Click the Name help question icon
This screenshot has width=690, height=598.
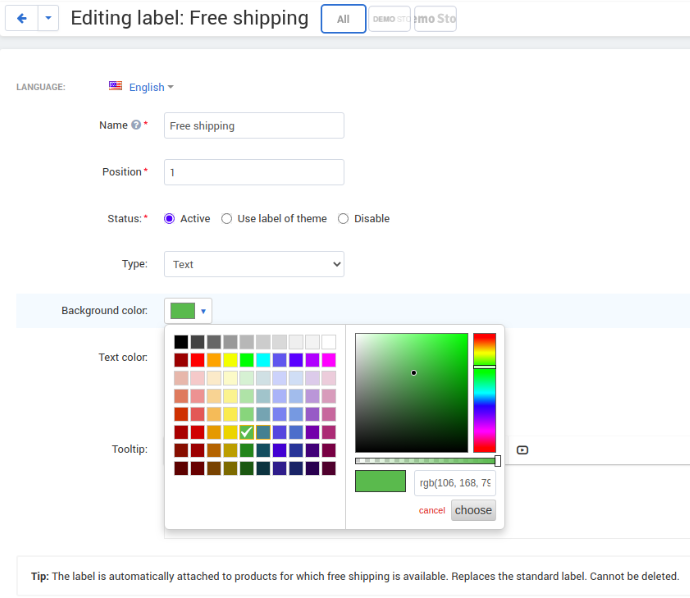(x=136, y=125)
